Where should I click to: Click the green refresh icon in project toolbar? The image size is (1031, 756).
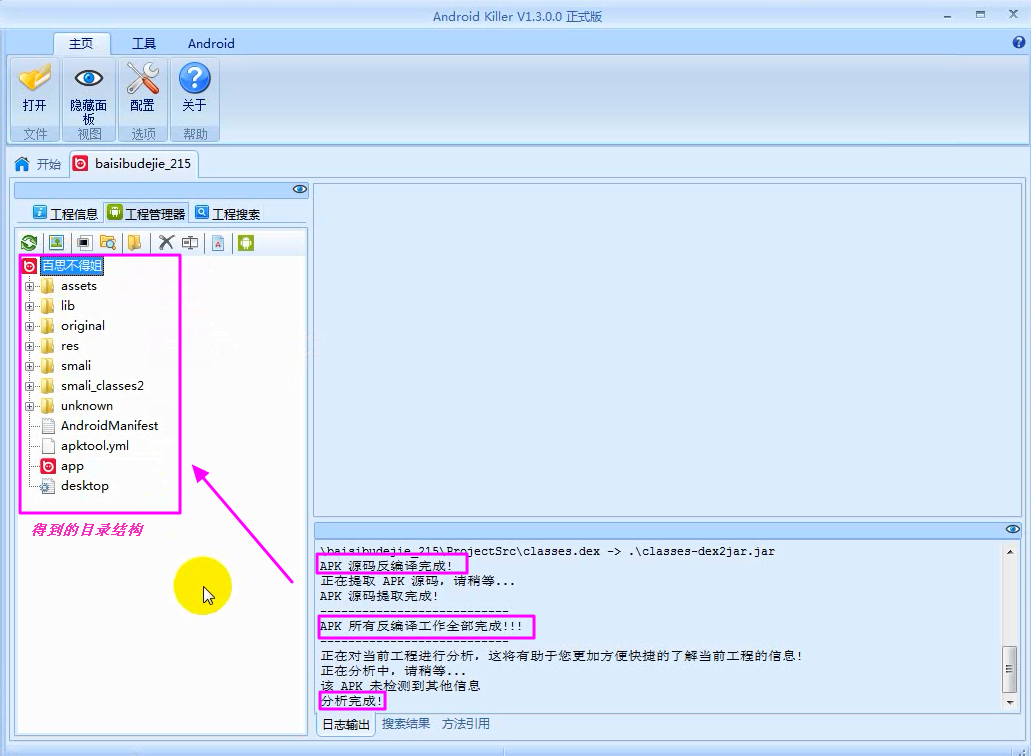pyautogui.click(x=29, y=243)
